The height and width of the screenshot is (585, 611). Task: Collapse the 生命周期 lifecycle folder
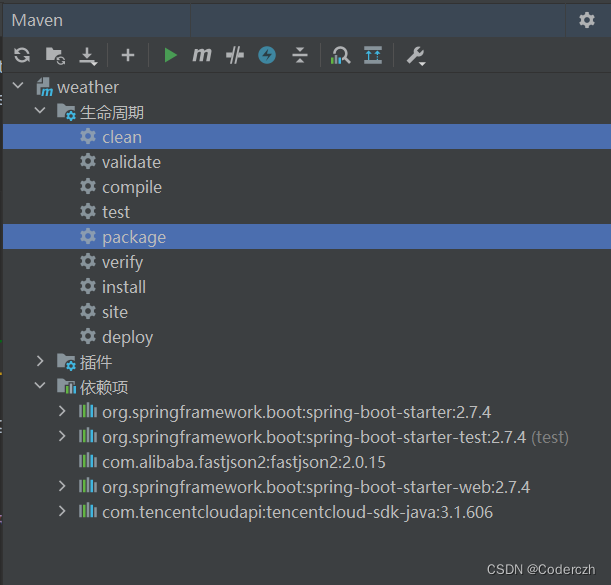point(40,111)
